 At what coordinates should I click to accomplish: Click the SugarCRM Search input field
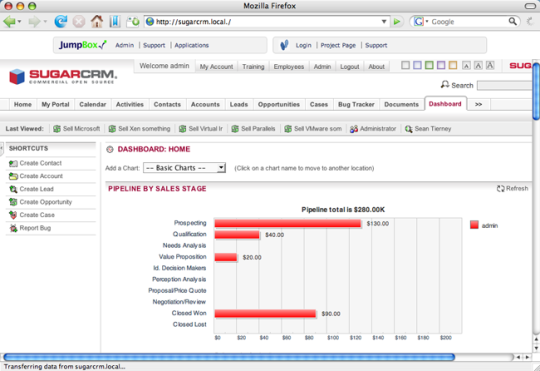pyautogui.click(x=505, y=85)
